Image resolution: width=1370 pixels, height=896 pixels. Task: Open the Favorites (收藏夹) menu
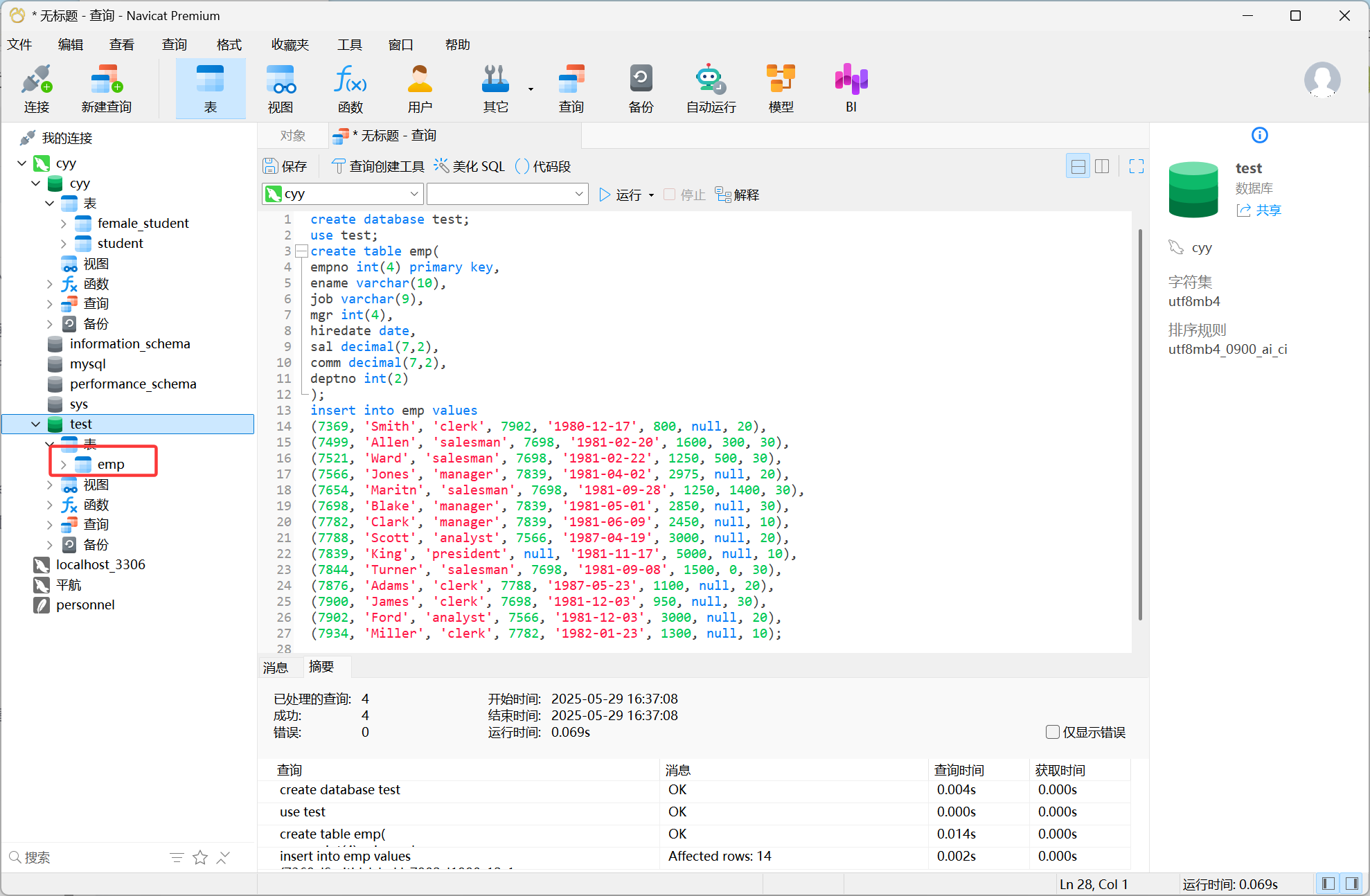click(290, 45)
